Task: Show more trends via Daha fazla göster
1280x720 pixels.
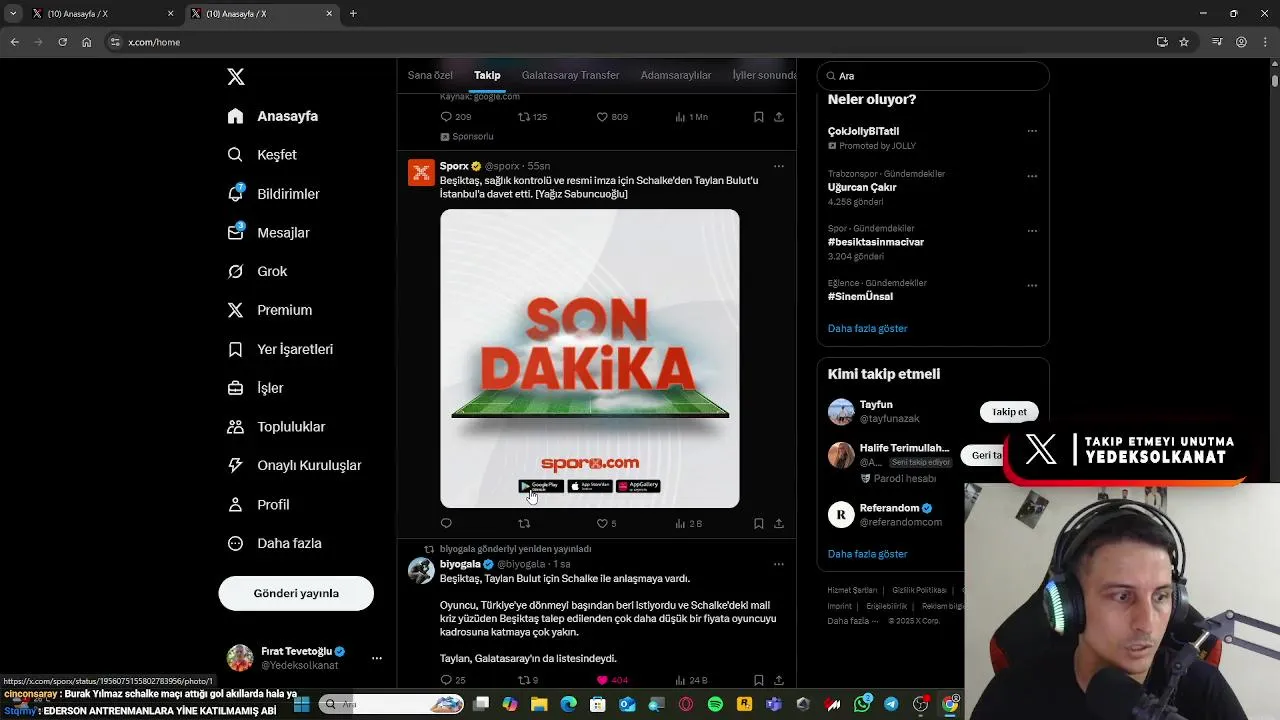Action: pos(867,328)
